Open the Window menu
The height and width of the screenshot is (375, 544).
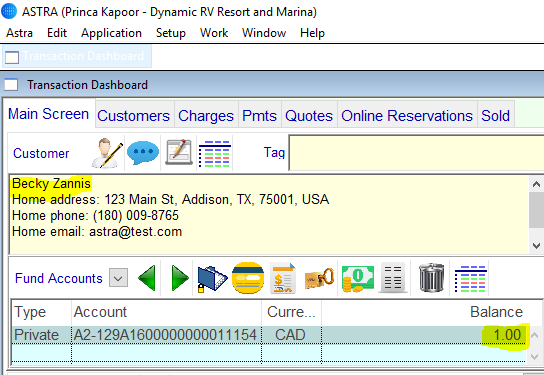(264, 33)
